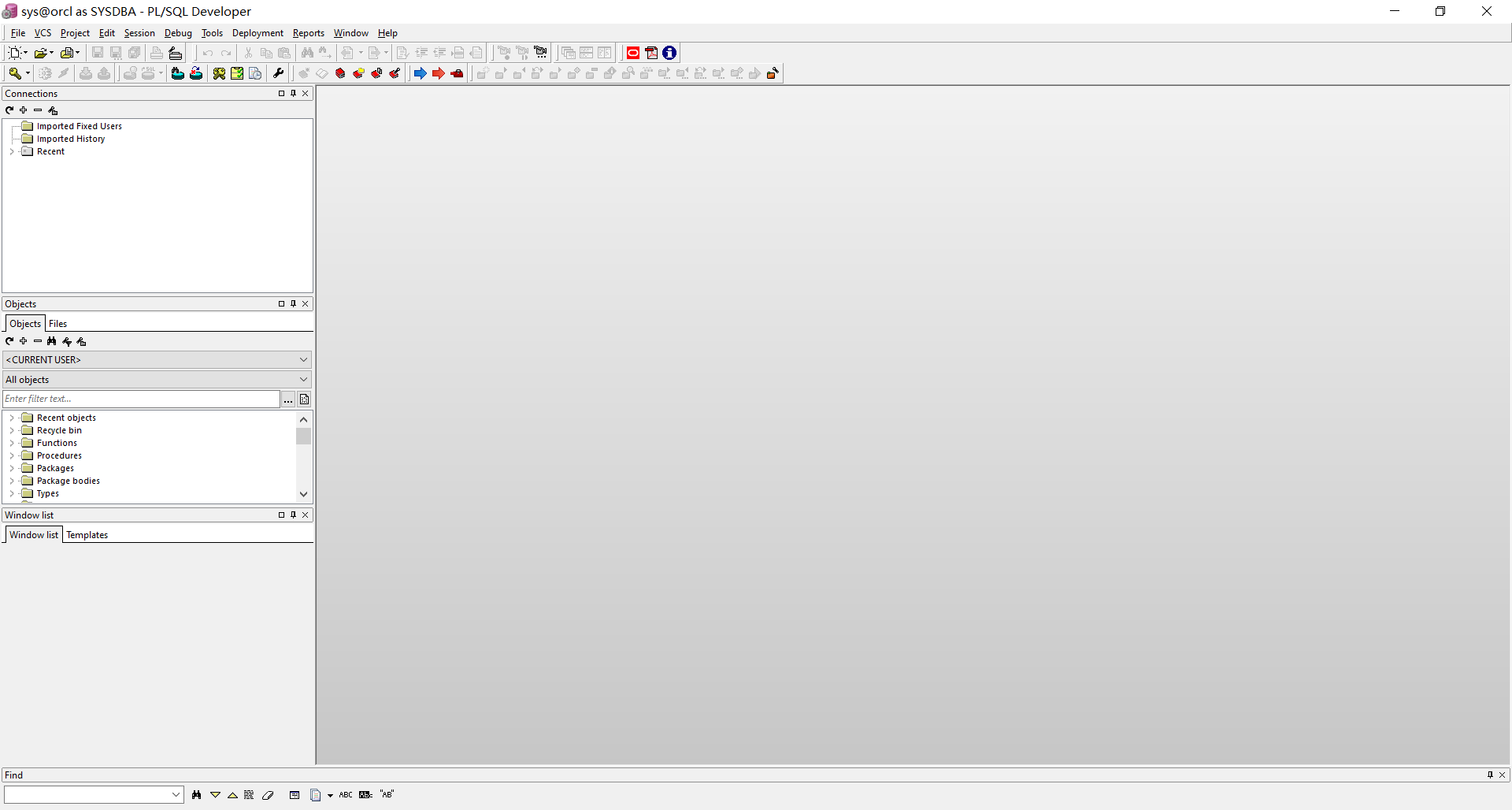Click the object tree scroll down arrow

pos(303,495)
